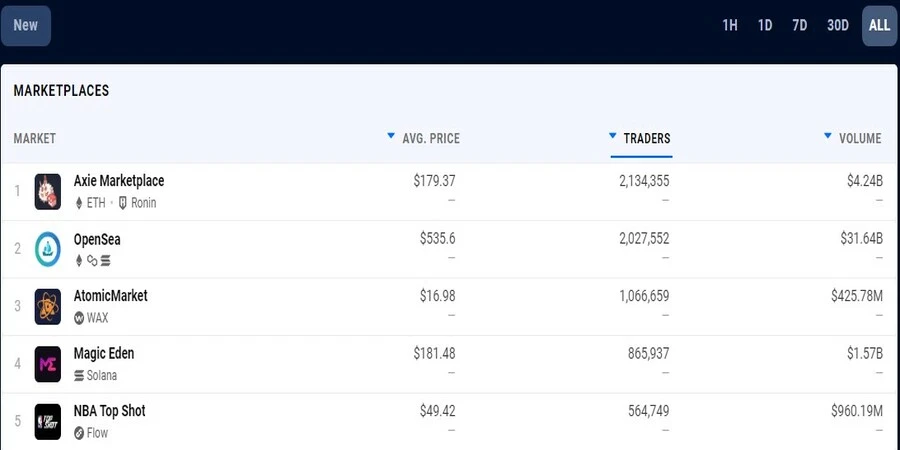Open the AtomicMarket link
This screenshot has width=900, height=450.
click(x=110, y=296)
